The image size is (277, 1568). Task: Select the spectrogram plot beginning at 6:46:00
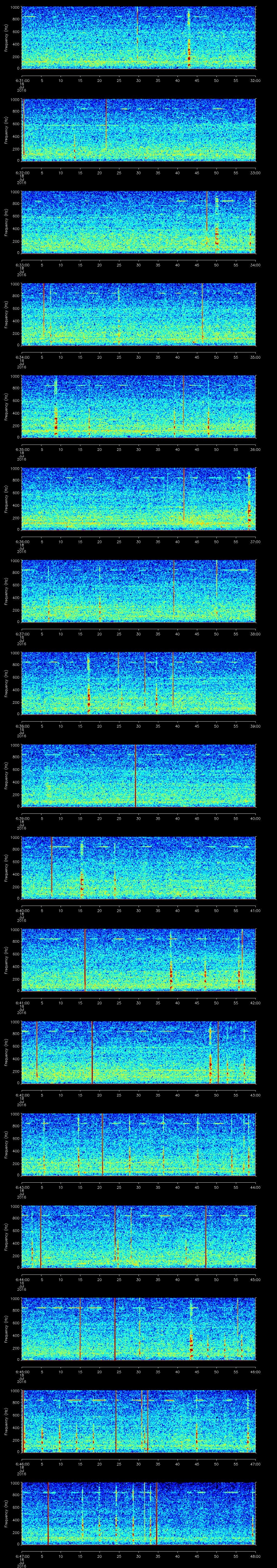pyautogui.click(x=138, y=1421)
